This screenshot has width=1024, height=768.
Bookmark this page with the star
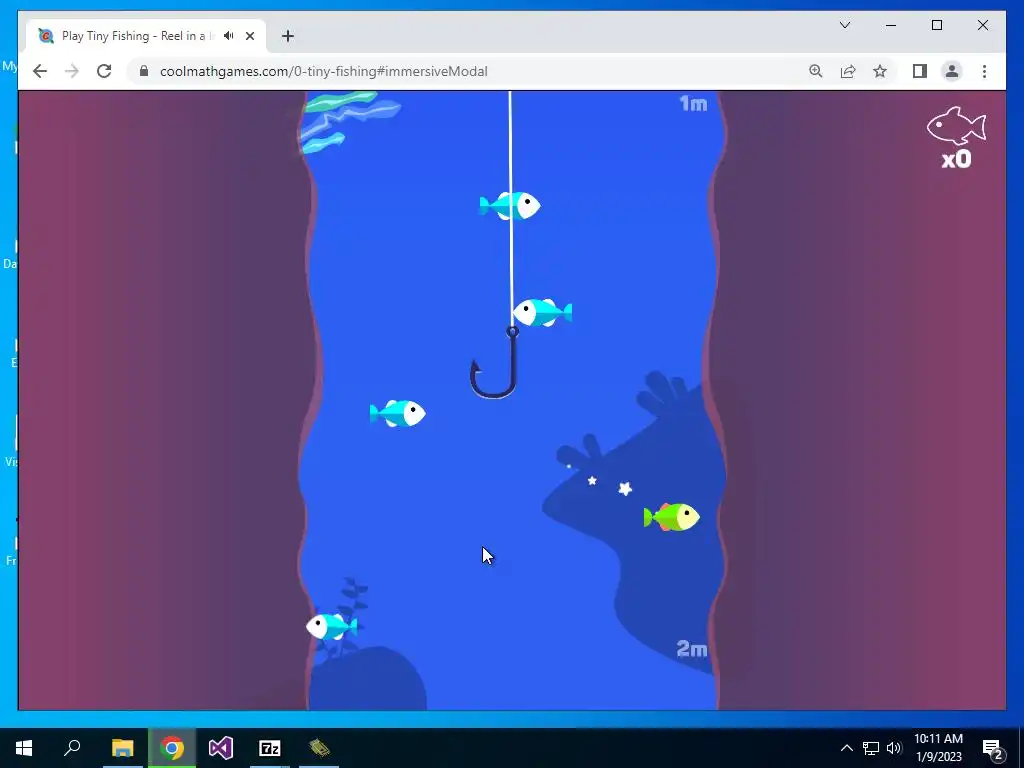880,71
